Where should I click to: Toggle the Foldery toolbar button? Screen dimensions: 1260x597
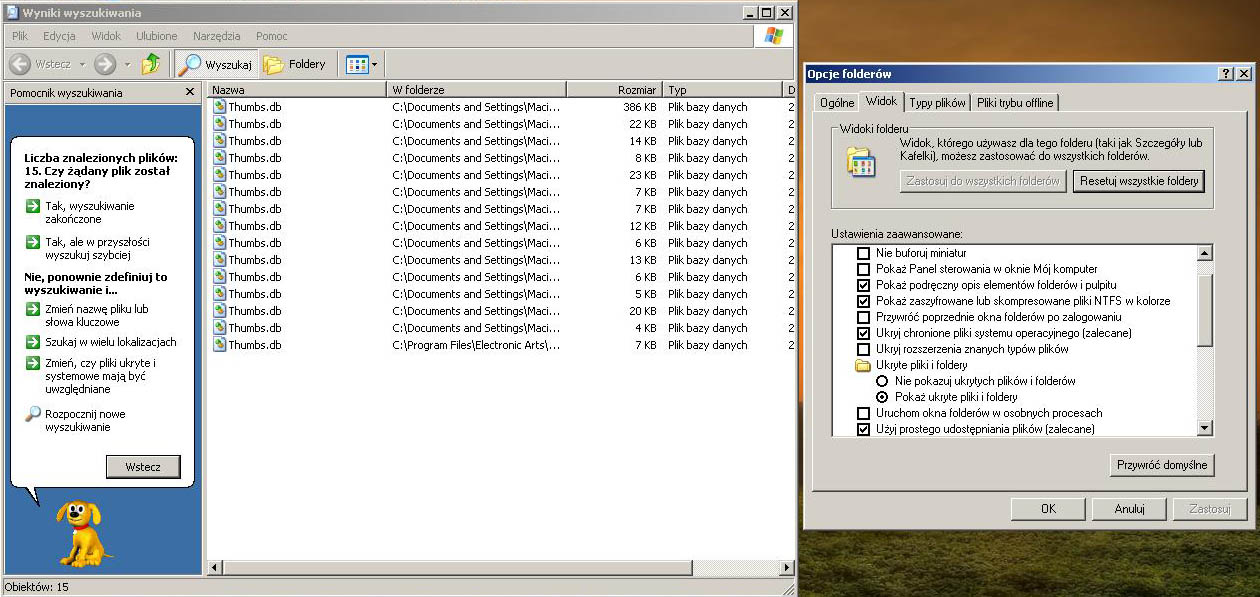click(x=295, y=64)
